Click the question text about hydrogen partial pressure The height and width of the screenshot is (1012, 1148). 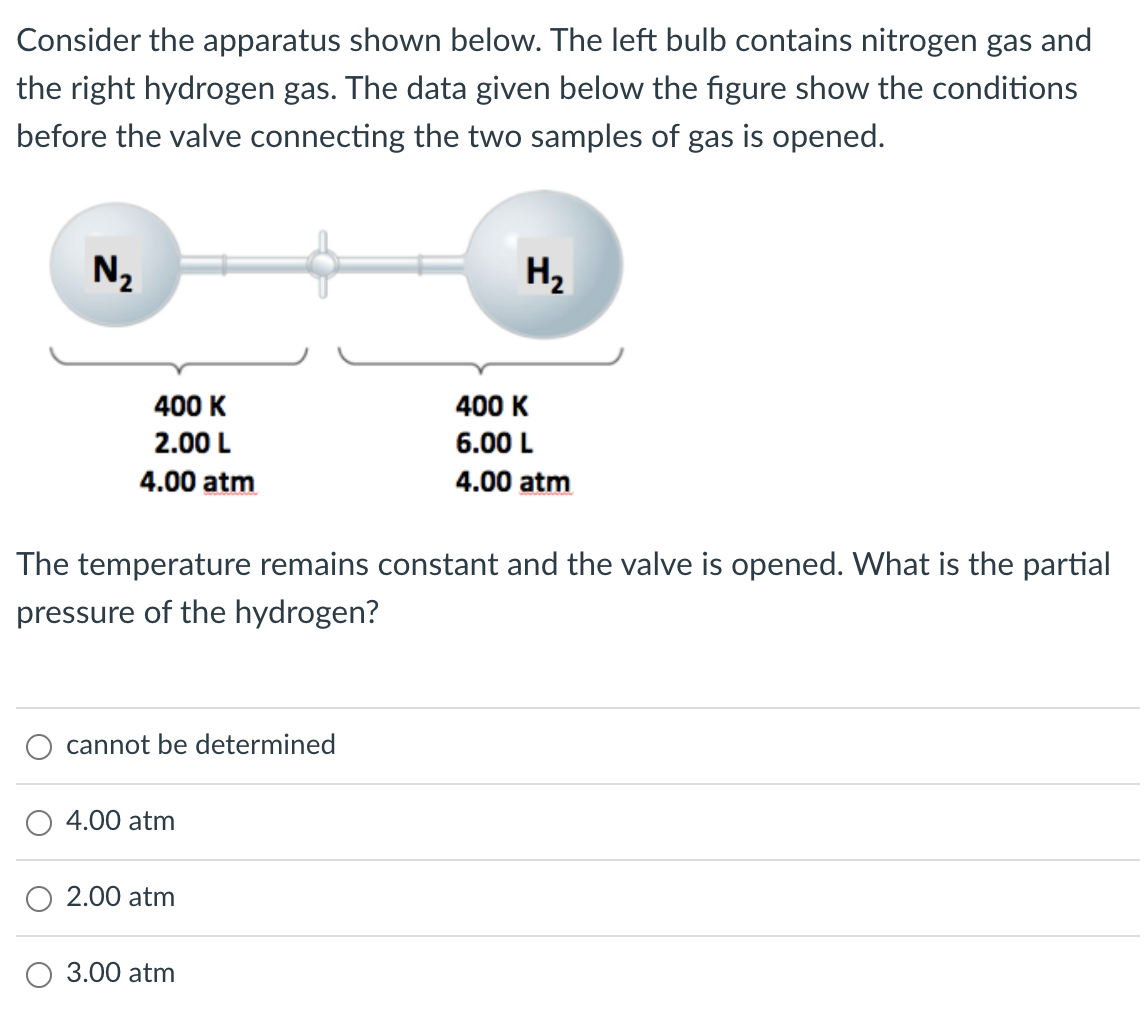[563, 588]
